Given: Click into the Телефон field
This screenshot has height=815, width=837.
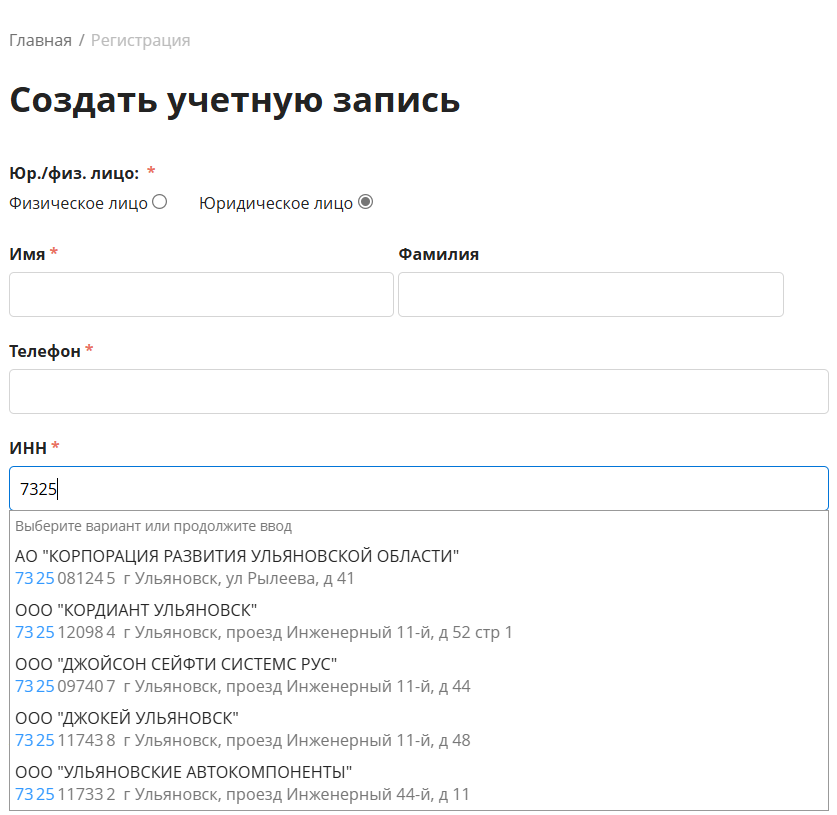Looking at the screenshot, I should [419, 391].
